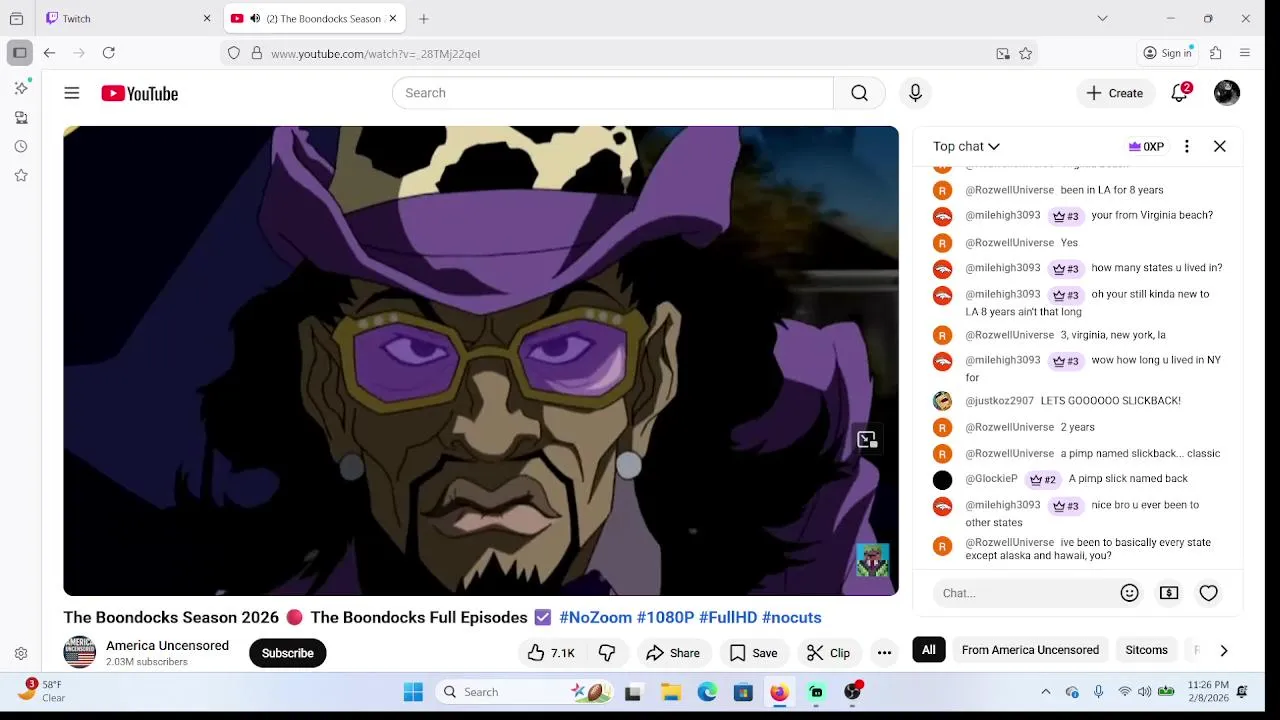
Task: Click the YouTube search magnifier button
Action: point(859,93)
